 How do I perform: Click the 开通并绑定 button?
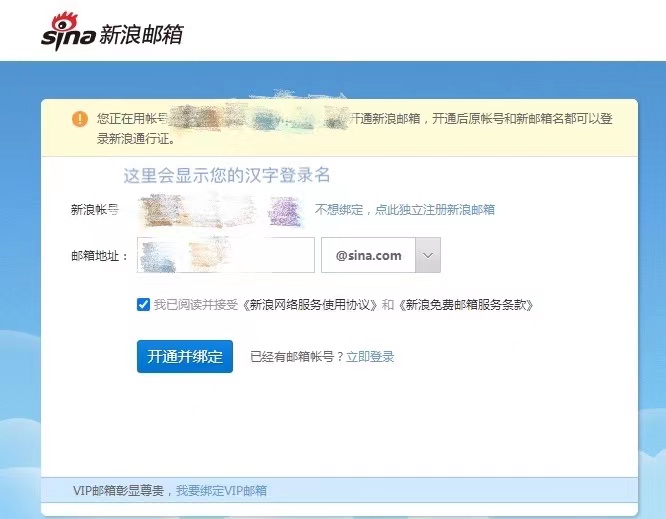coord(185,356)
